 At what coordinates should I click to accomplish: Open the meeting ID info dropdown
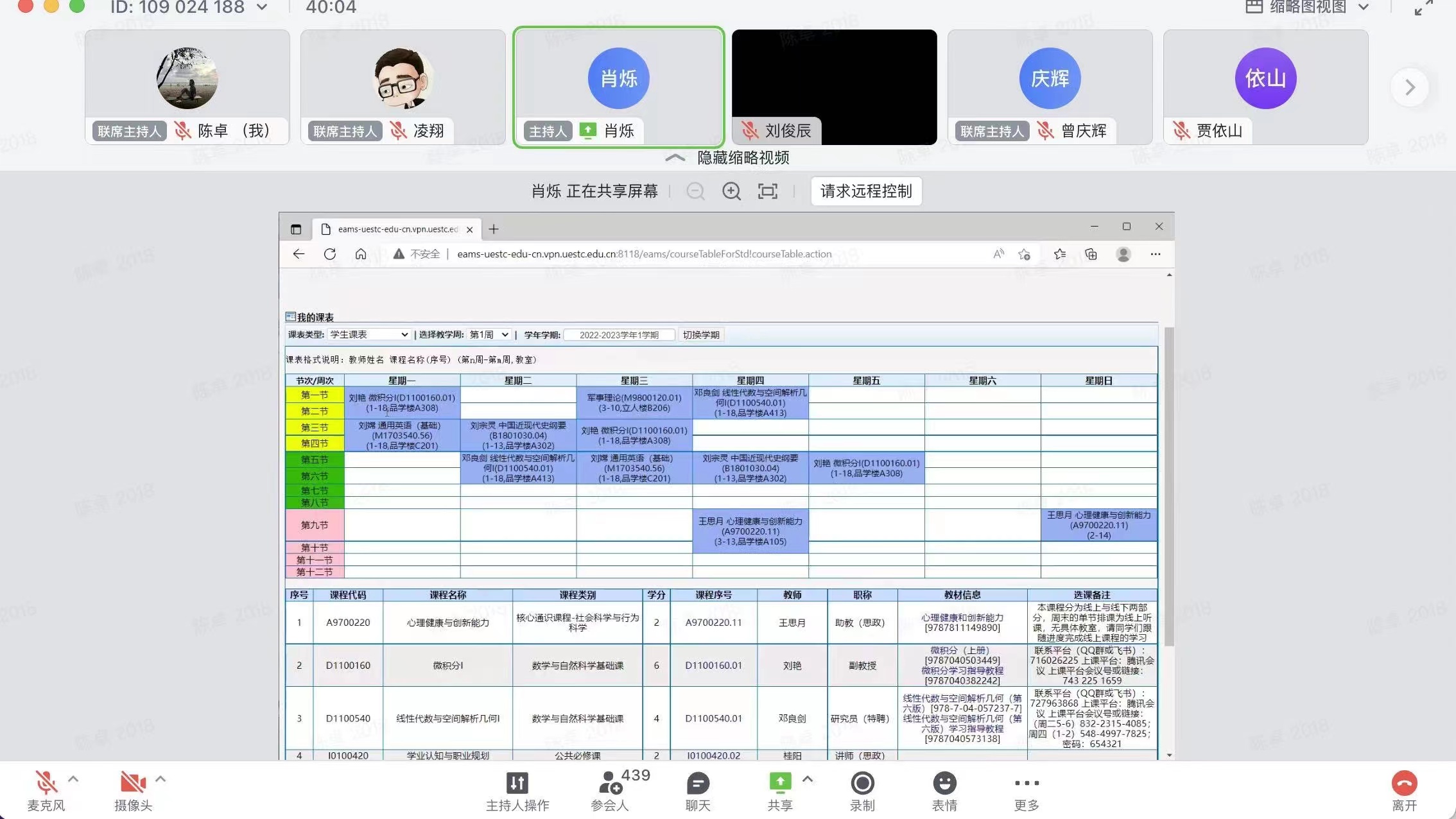click(x=262, y=7)
